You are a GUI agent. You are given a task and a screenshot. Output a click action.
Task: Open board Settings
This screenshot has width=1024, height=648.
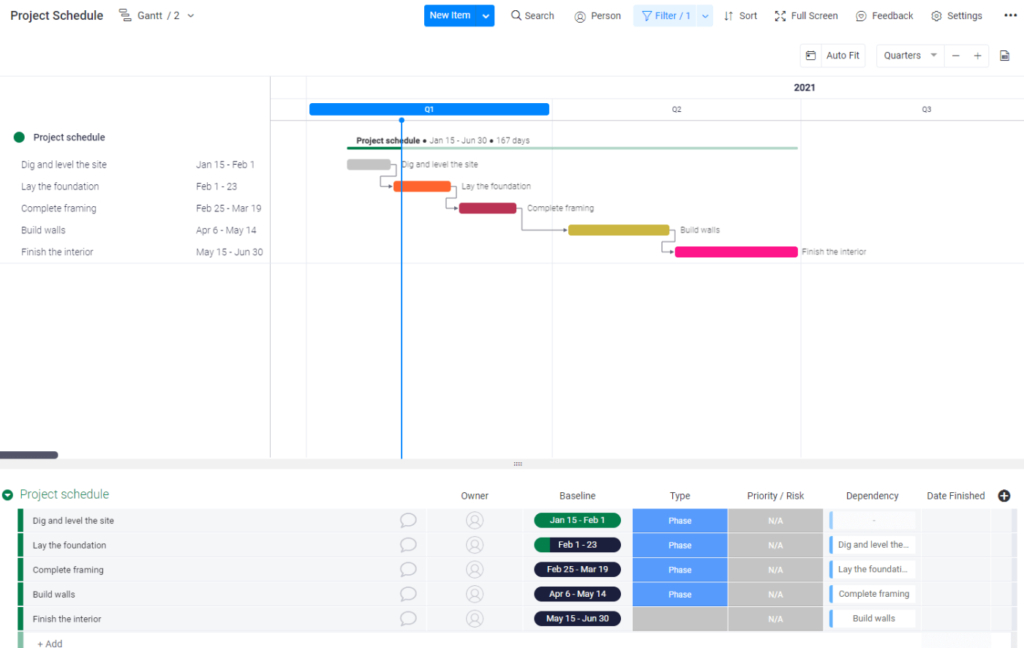[956, 15]
